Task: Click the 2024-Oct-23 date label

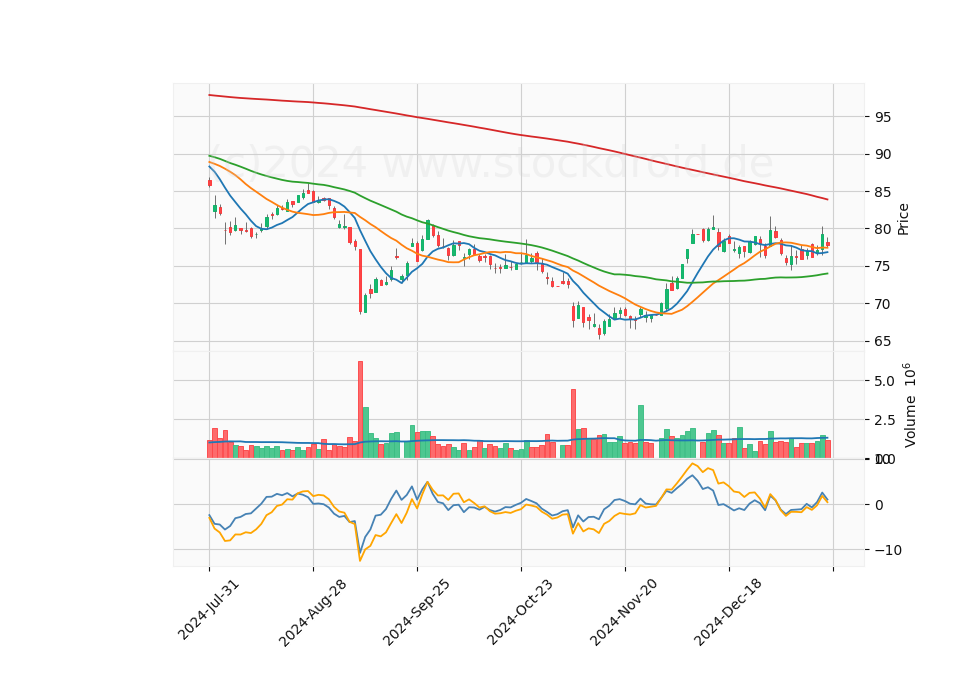Action: coord(520,612)
